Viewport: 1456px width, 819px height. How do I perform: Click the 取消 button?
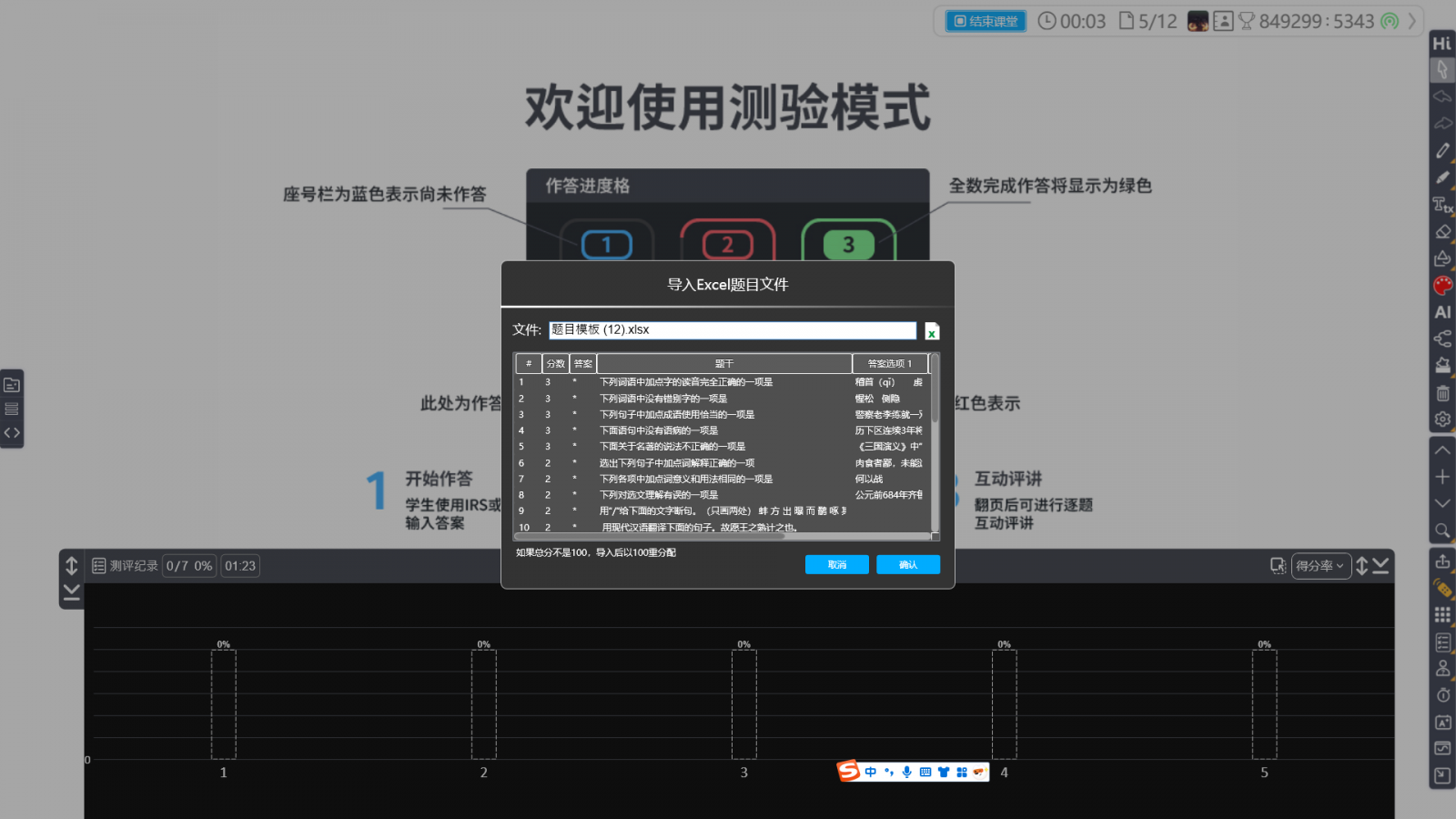836,565
